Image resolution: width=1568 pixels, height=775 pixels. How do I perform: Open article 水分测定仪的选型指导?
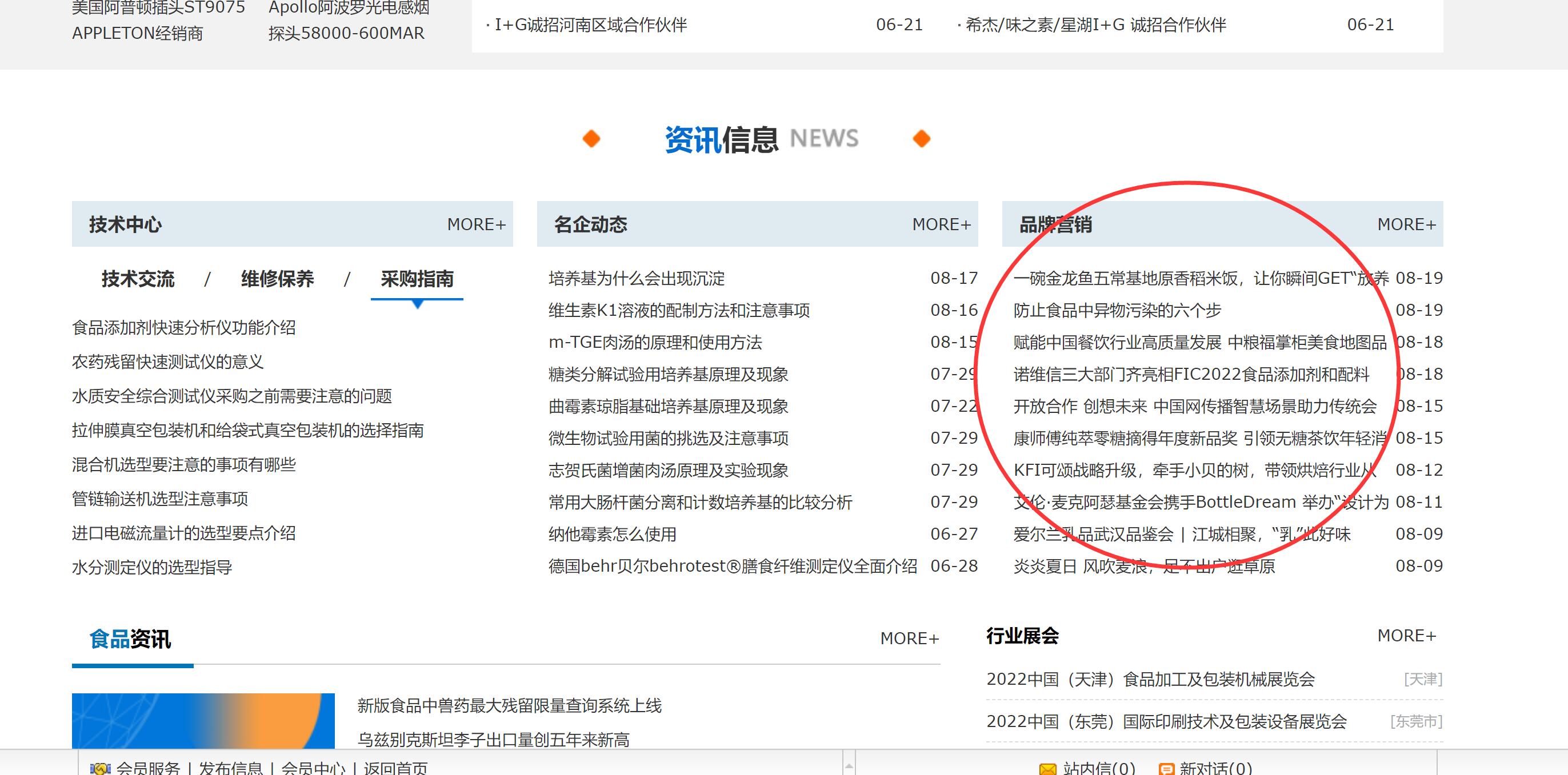pos(152,568)
